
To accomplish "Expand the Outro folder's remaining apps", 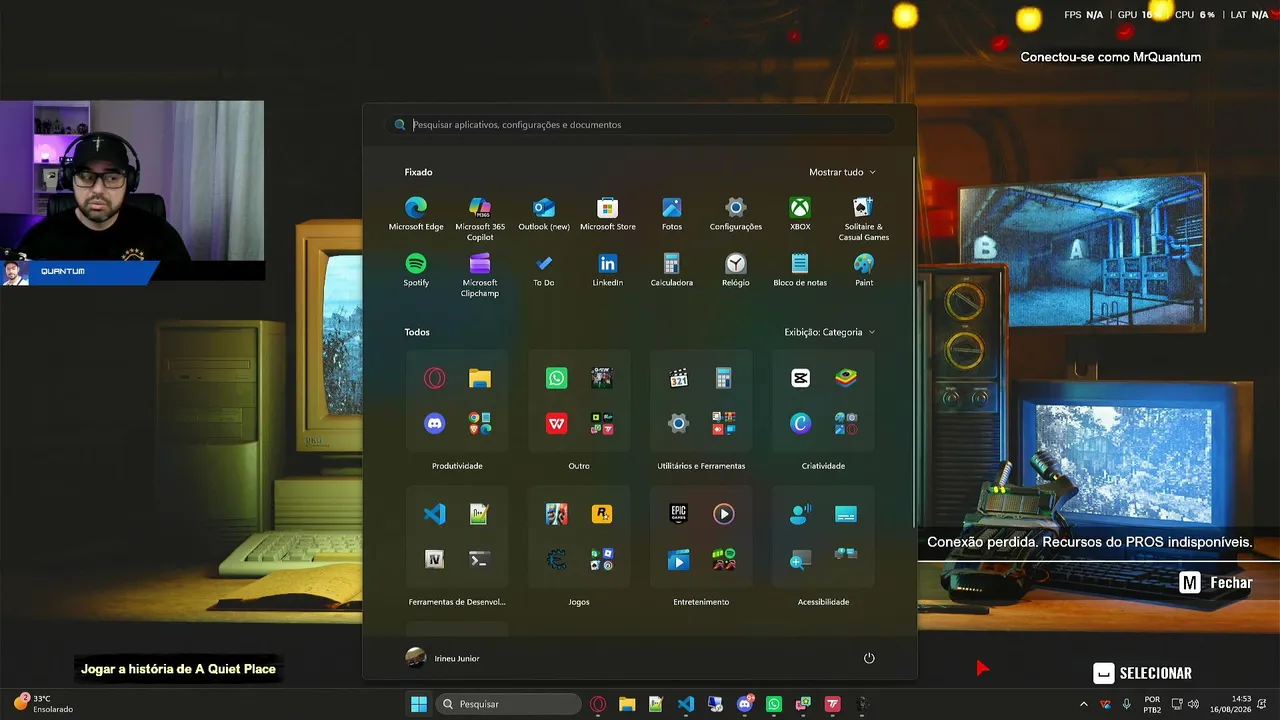I will [x=602, y=424].
